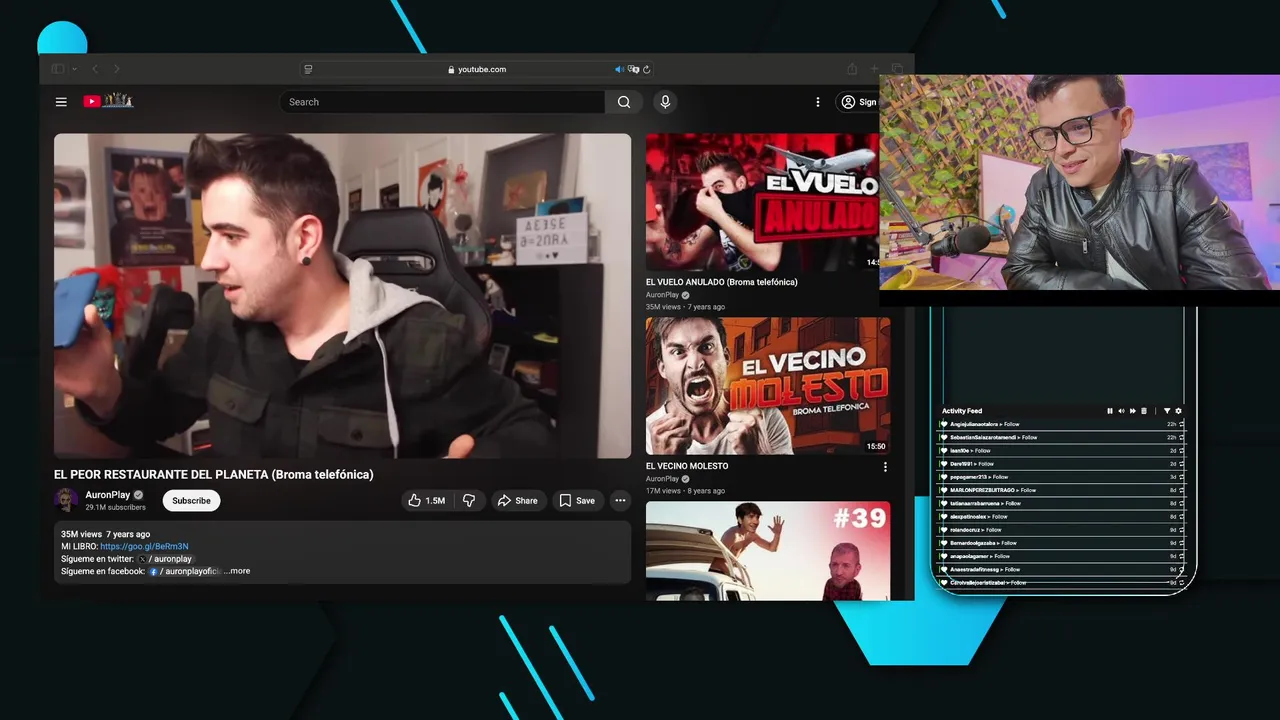Like the video with 1.5M likes

(x=427, y=500)
